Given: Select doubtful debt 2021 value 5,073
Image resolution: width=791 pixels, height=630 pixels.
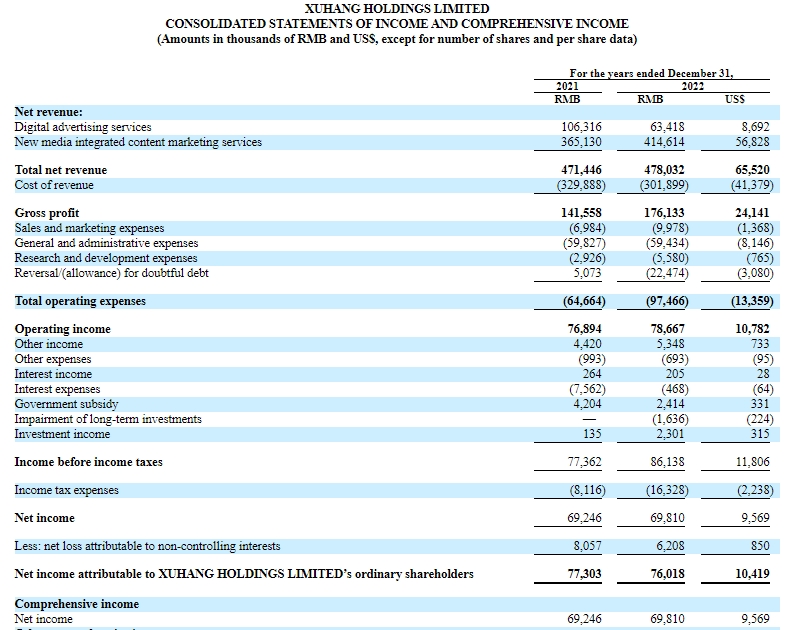Looking at the screenshot, I should 588,273.
